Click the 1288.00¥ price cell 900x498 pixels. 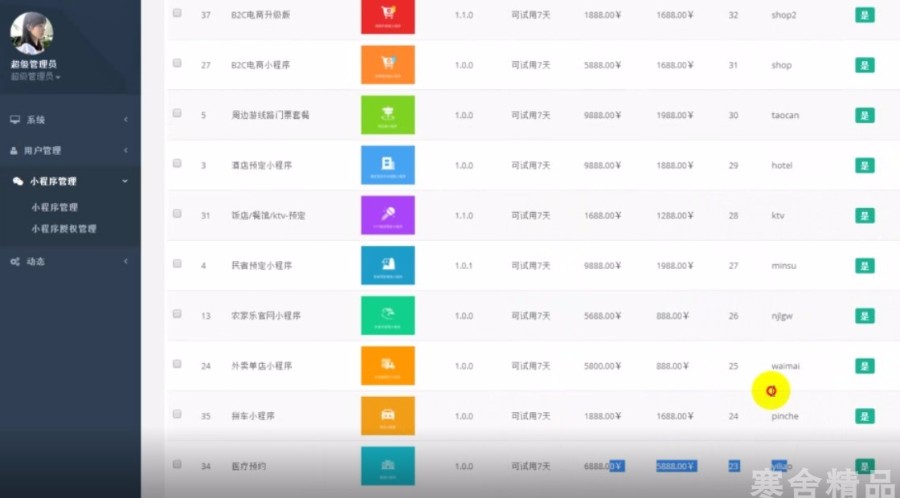pyautogui.click(x=674, y=215)
